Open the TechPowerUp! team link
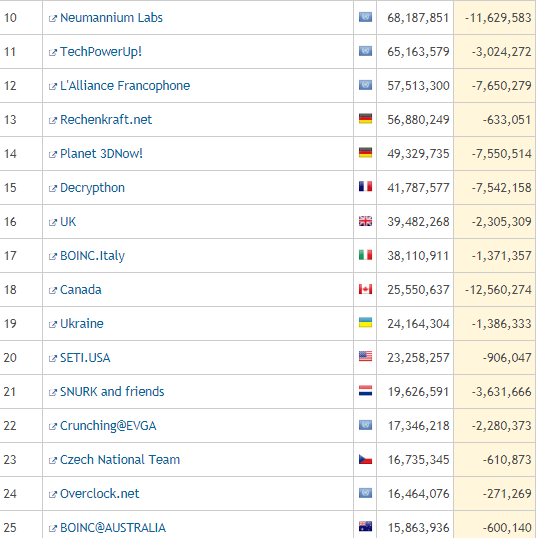Image resolution: width=536 pixels, height=538 pixels. pyautogui.click(x=101, y=52)
